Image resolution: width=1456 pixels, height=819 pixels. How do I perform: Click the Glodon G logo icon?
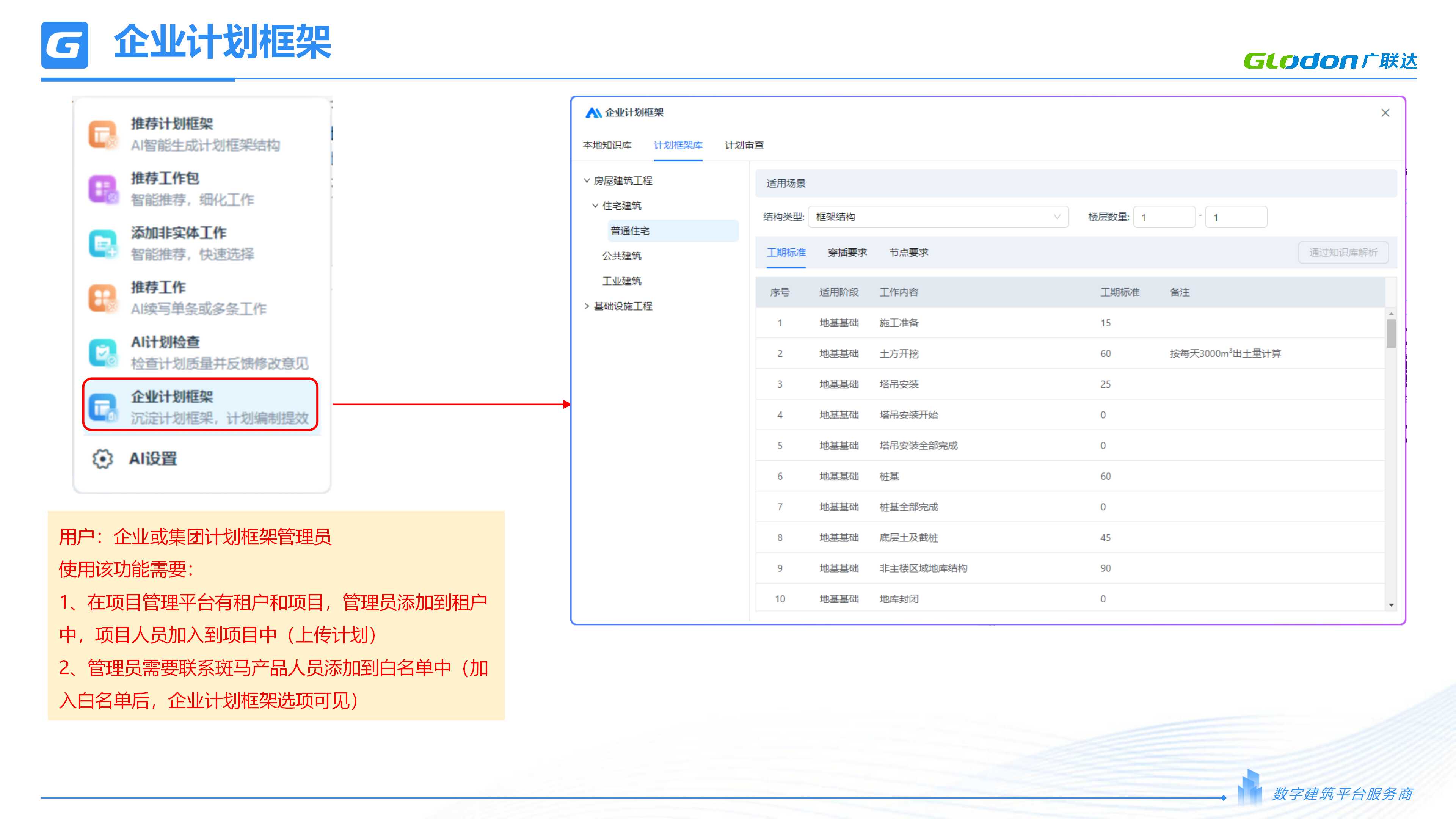pos(64,45)
